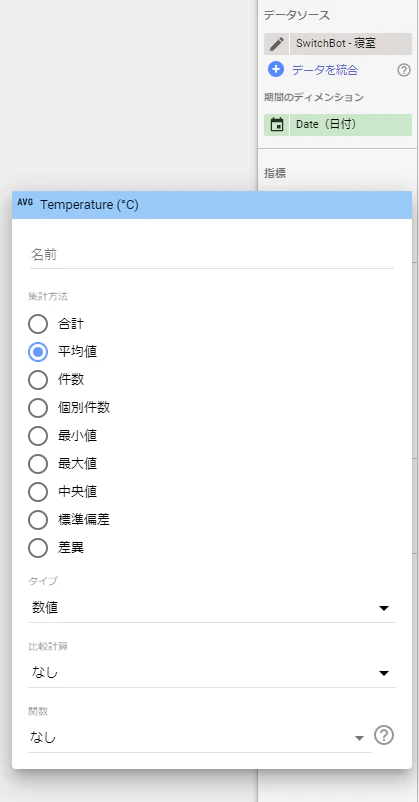Choose 標準偏差 as aggregation method
Image resolution: width=419 pixels, height=802 pixels.
point(38,520)
